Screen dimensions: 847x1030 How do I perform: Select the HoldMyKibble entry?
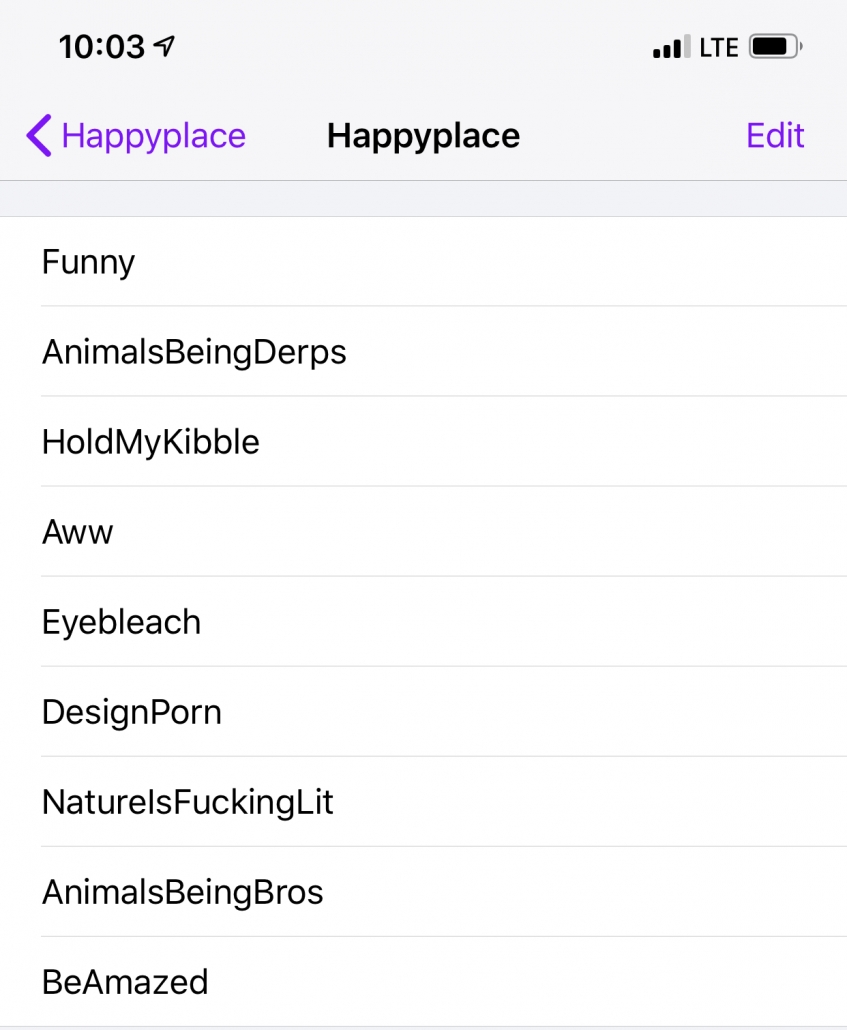(423, 441)
